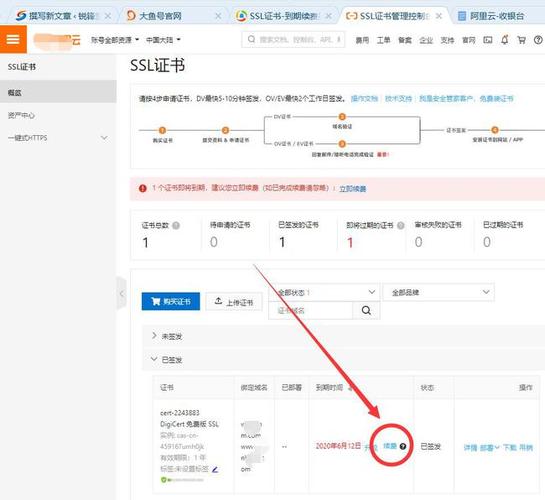Viewport: 545px width, 500px height.
Task: Click the blue 购买证书 button
Action: click(x=171, y=301)
